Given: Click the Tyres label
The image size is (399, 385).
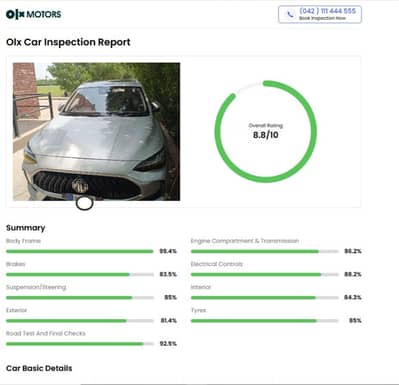Looking at the screenshot, I should point(198,310).
